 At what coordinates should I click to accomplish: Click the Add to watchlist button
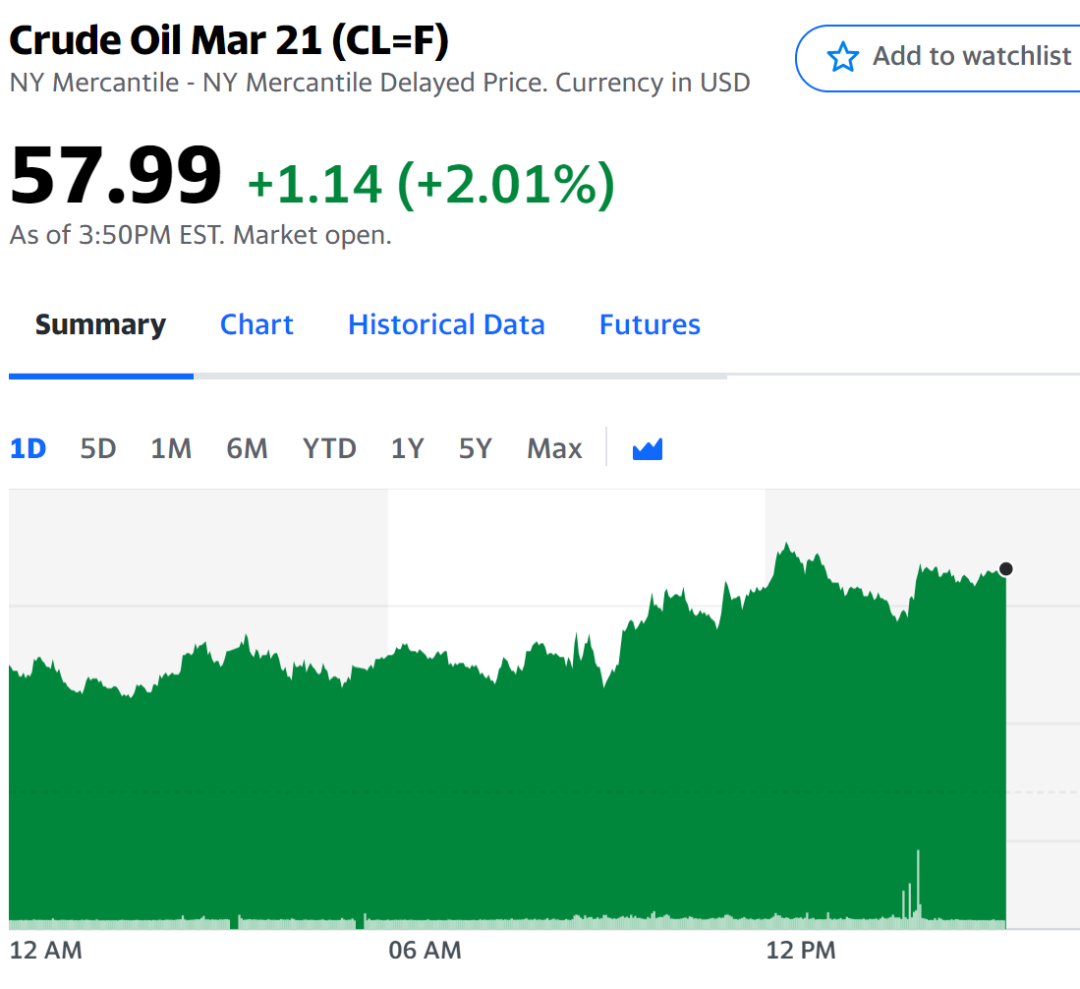pos(950,57)
